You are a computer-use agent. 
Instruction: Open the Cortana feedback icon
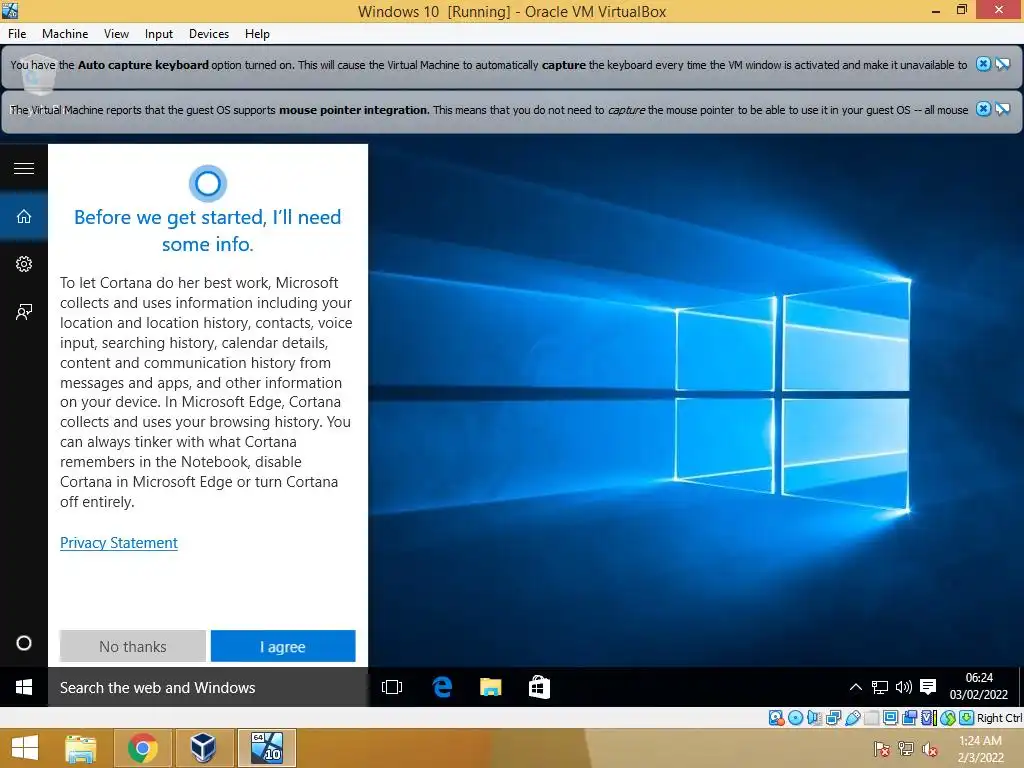[24, 312]
